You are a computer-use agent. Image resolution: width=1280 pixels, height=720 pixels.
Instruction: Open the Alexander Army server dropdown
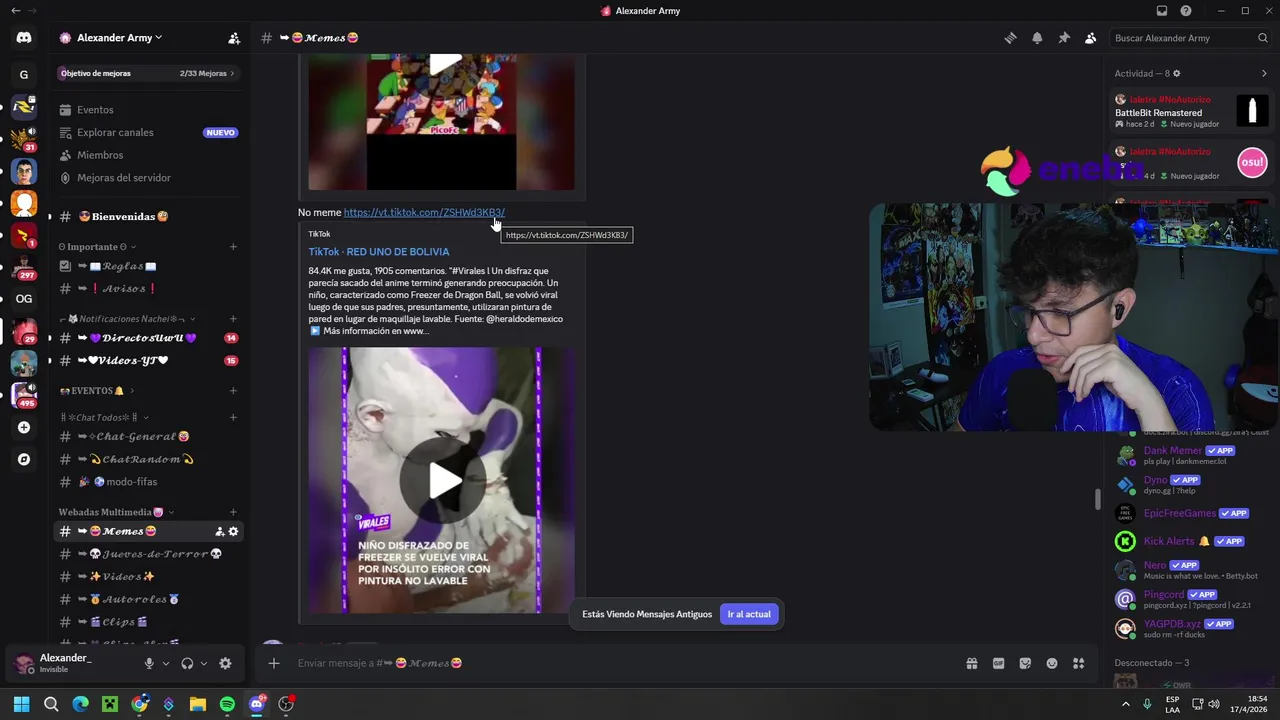111,38
